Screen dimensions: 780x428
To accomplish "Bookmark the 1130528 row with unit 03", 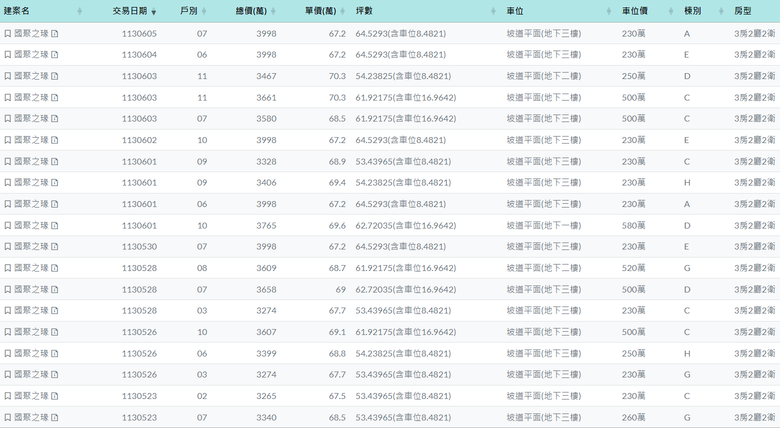I will tap(7, 311).
